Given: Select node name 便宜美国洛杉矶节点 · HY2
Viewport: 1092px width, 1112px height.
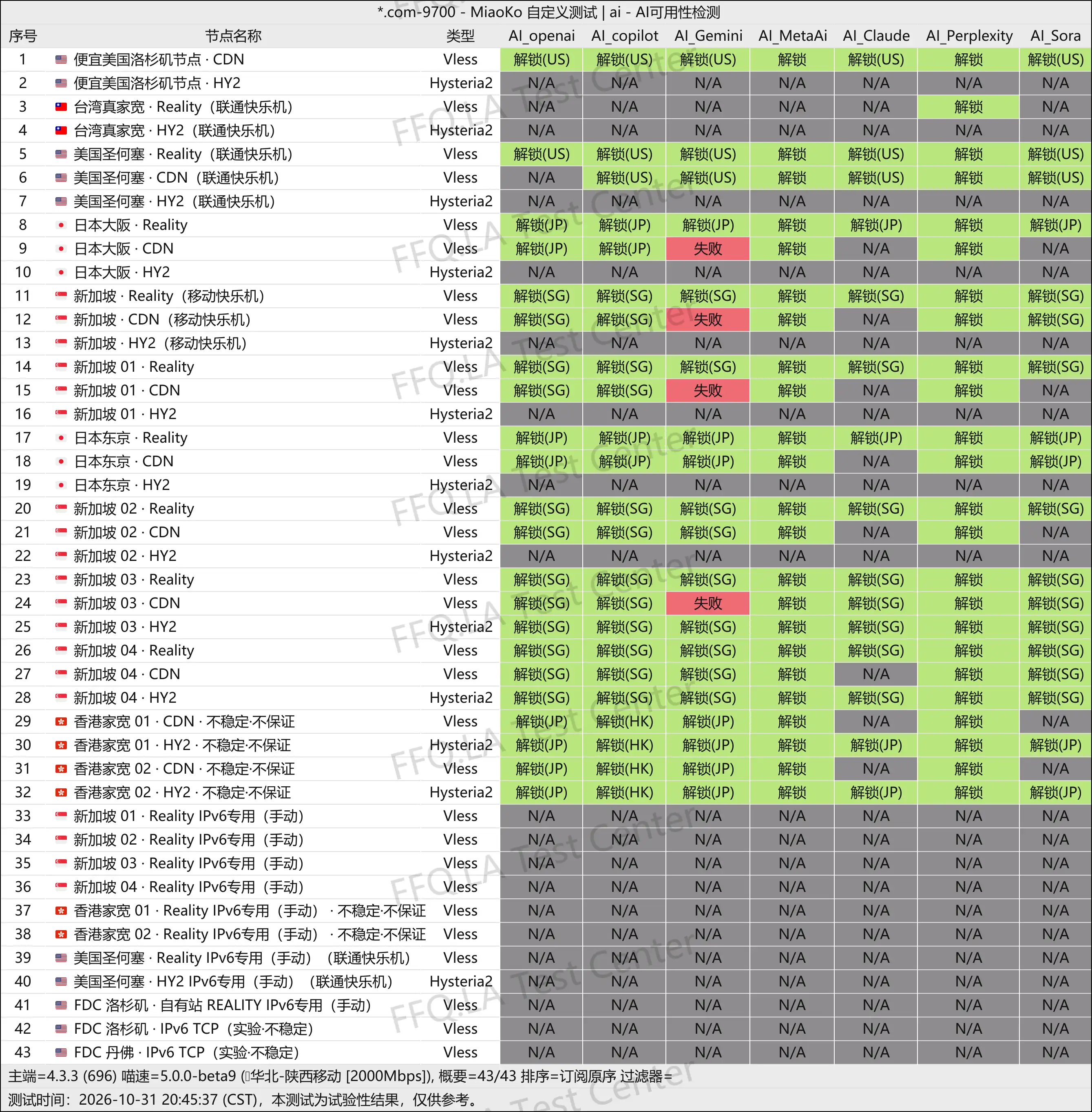Looking at the screenshot, I should [157, 83].
